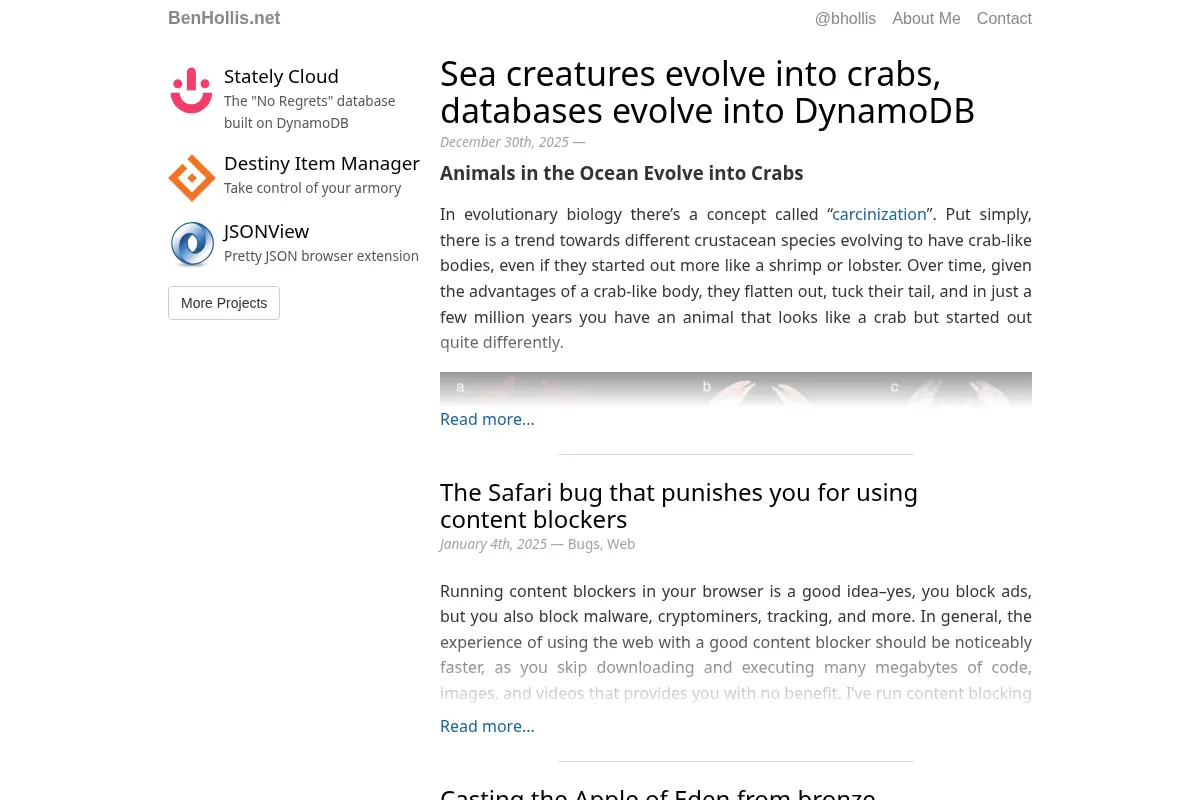Open the Casting the Apple of Eden post
The width and height of the screenshot is (1200, 800).
658,794
